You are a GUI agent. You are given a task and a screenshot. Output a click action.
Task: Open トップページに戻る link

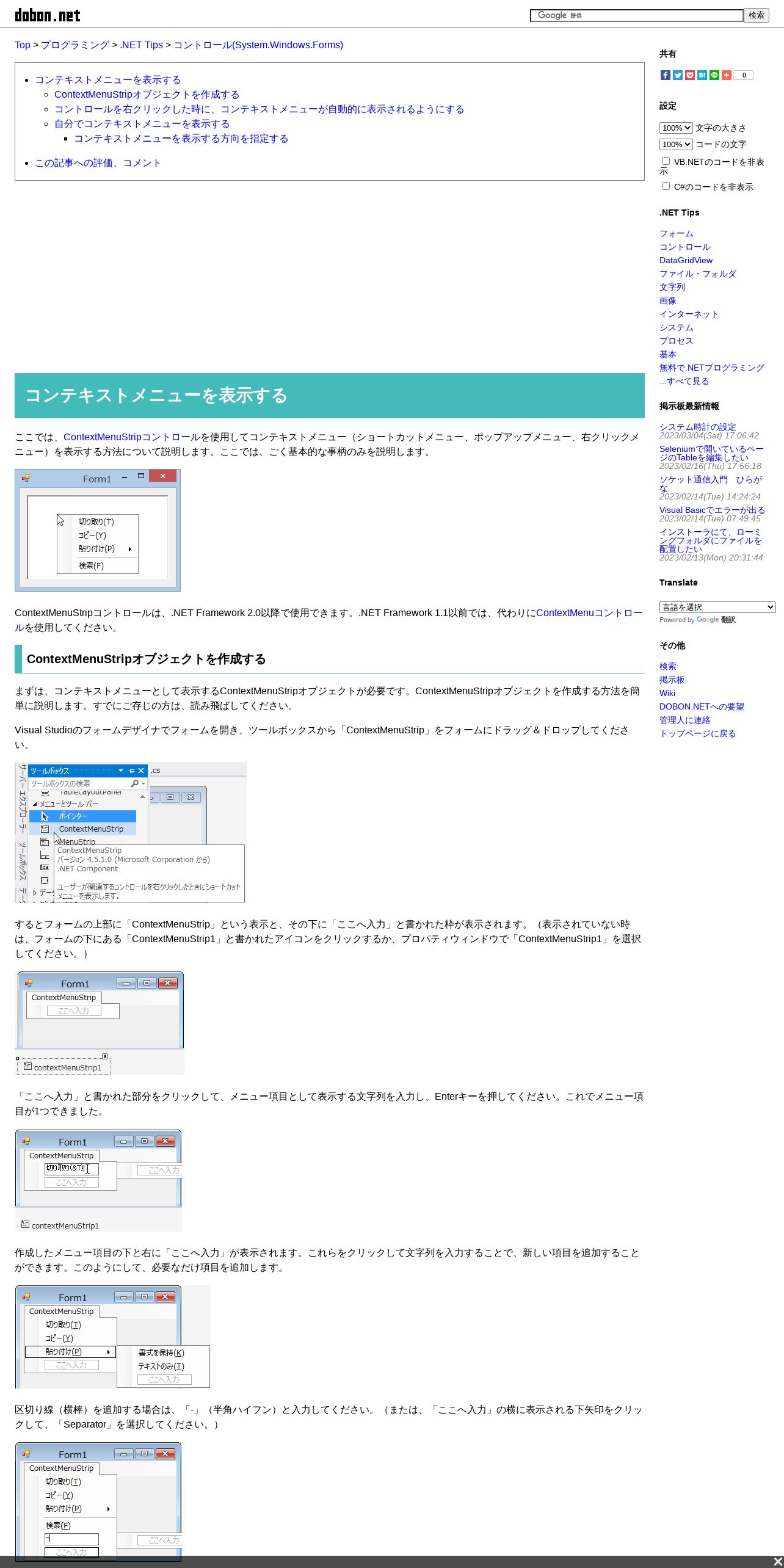point(697,733)
